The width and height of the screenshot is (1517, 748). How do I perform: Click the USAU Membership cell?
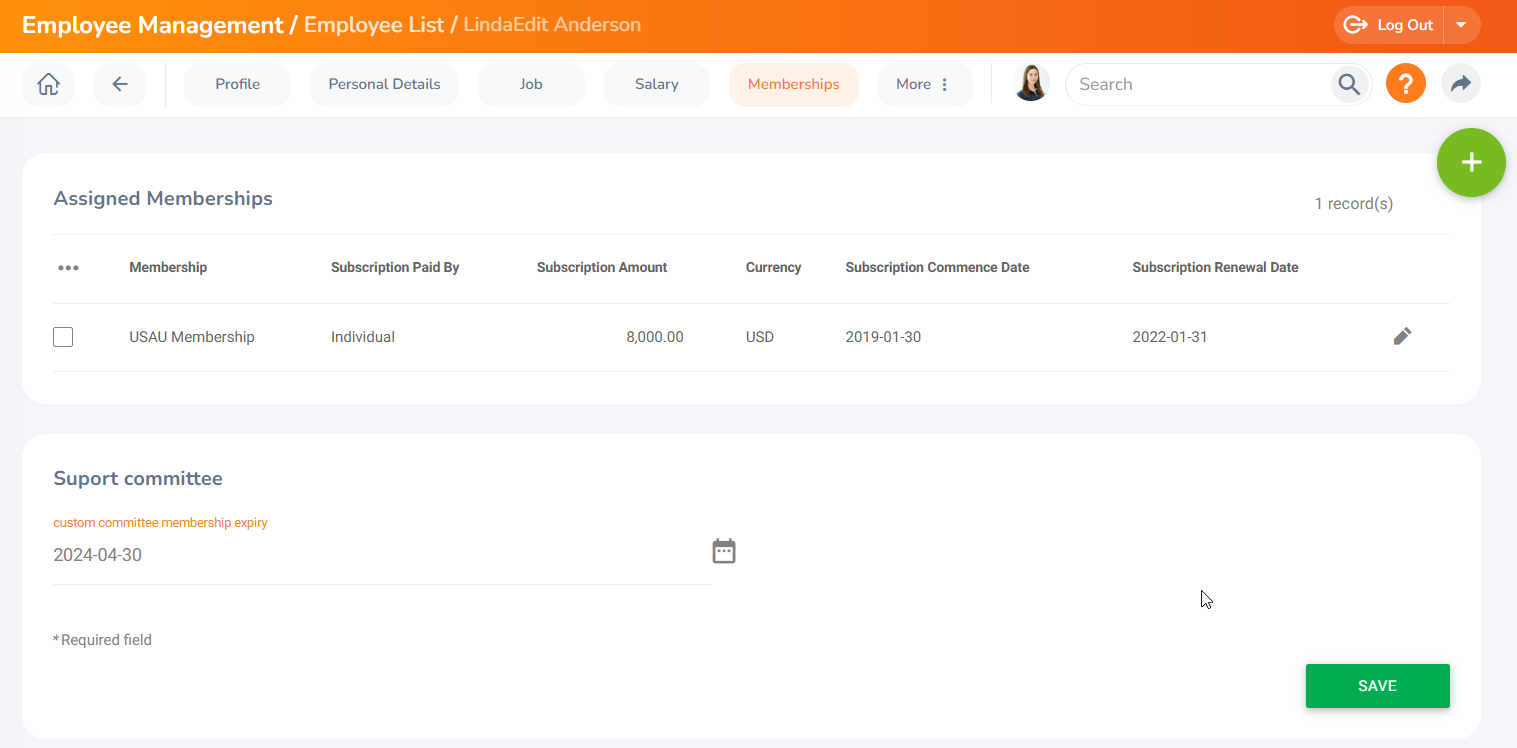[x=192, y=337]
